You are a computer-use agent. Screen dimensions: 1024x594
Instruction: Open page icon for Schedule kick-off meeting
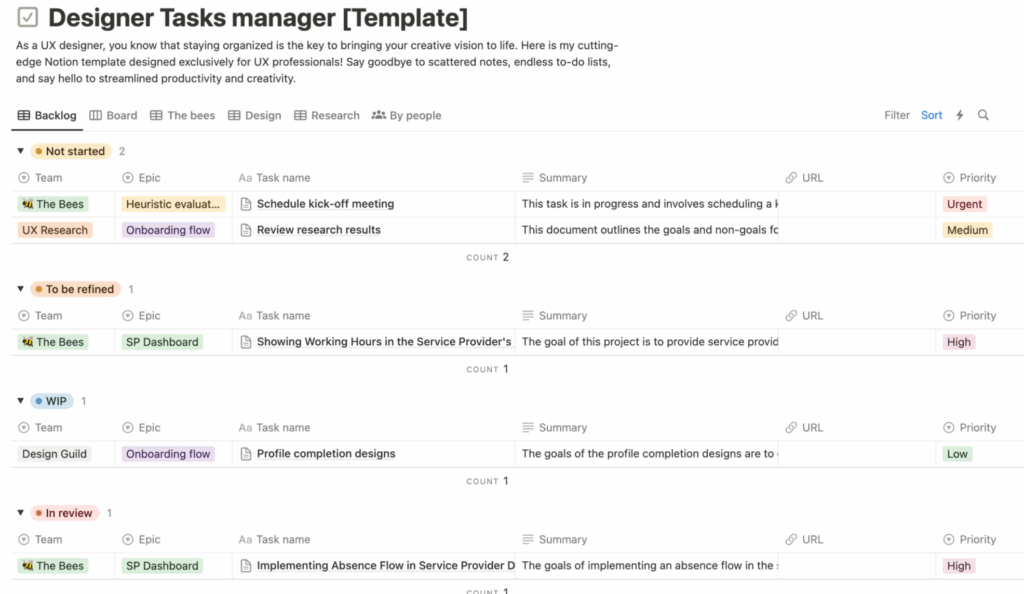tap(246, 204)
